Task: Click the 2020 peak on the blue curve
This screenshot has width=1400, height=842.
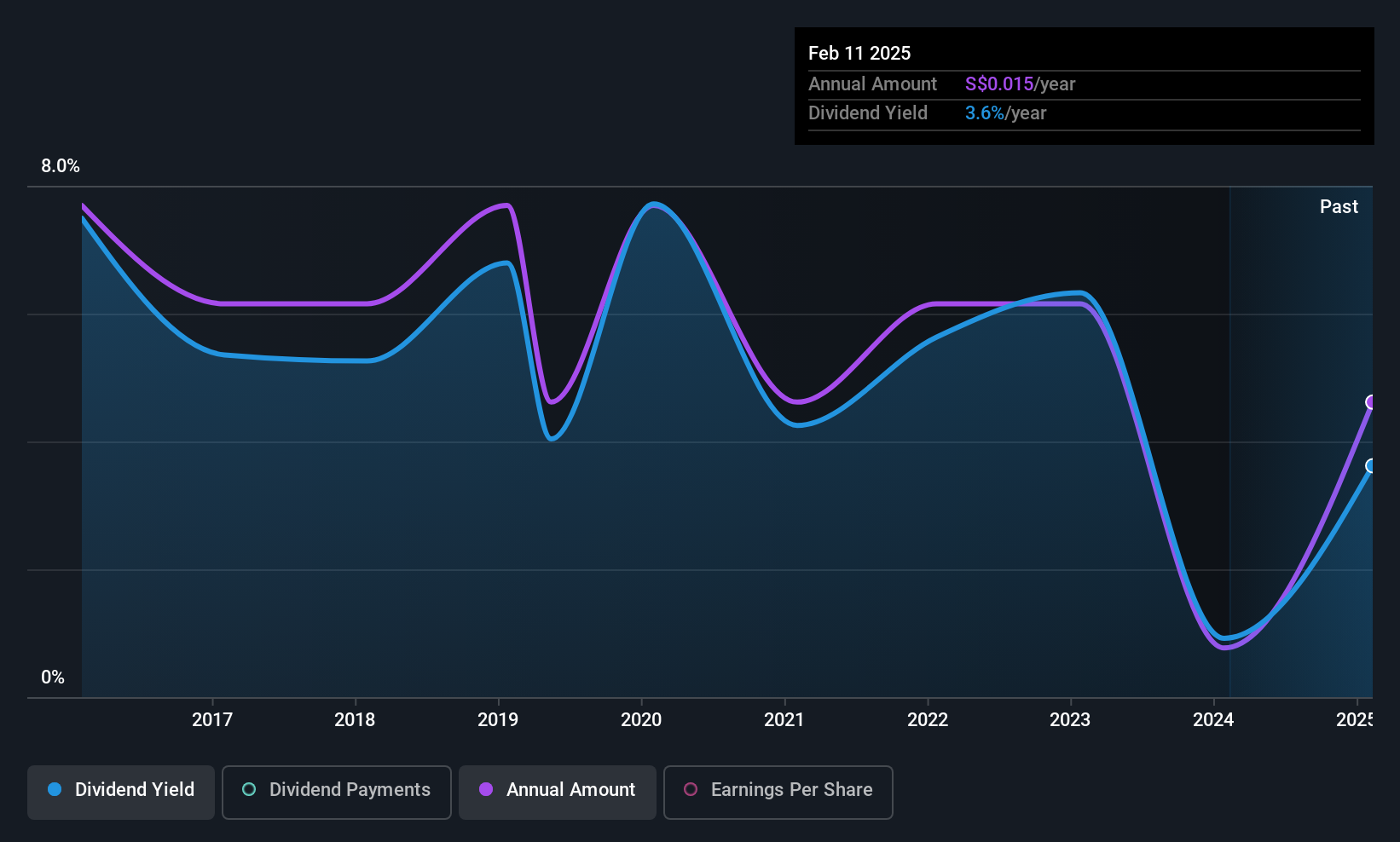Action: pyautogui.click(x=653, y=205)
